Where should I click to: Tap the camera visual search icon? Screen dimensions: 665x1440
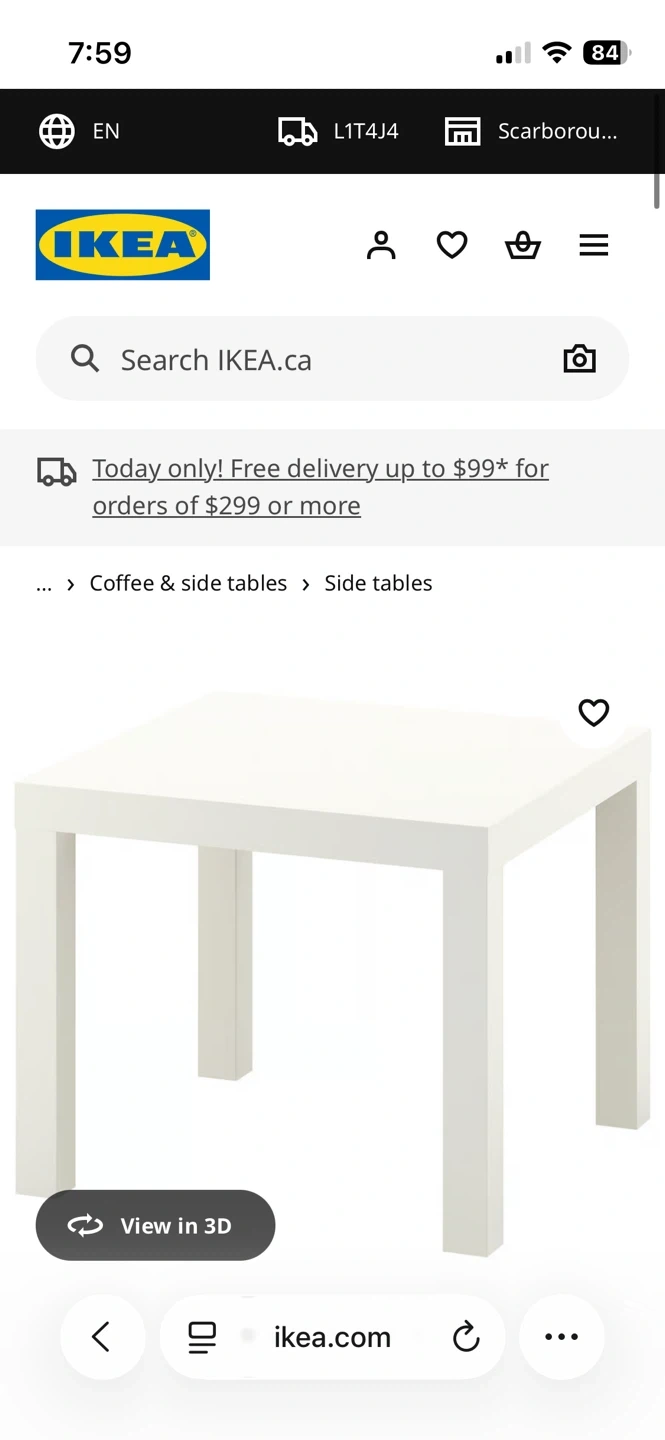(579, 359)
